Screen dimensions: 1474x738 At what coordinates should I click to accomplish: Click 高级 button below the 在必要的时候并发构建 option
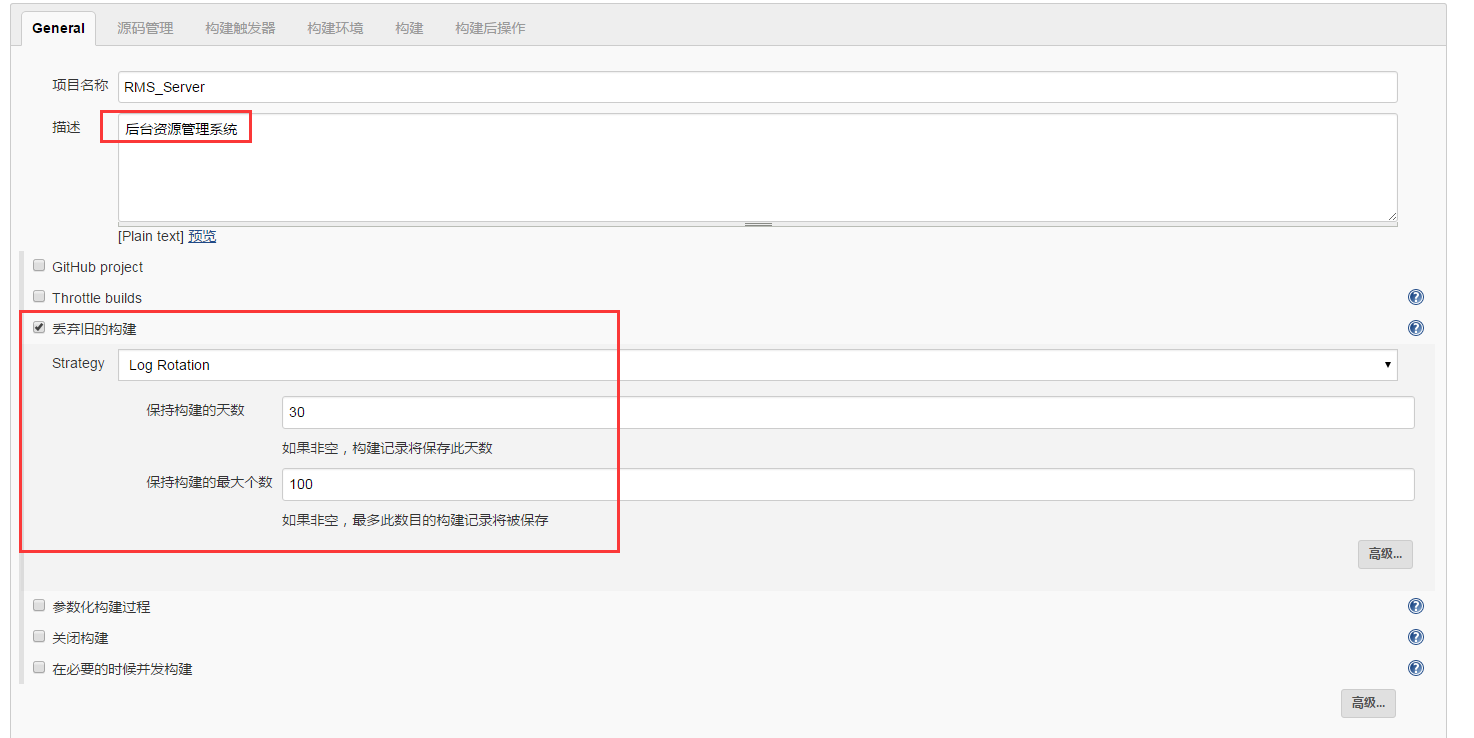click(x=1368, y=703)
